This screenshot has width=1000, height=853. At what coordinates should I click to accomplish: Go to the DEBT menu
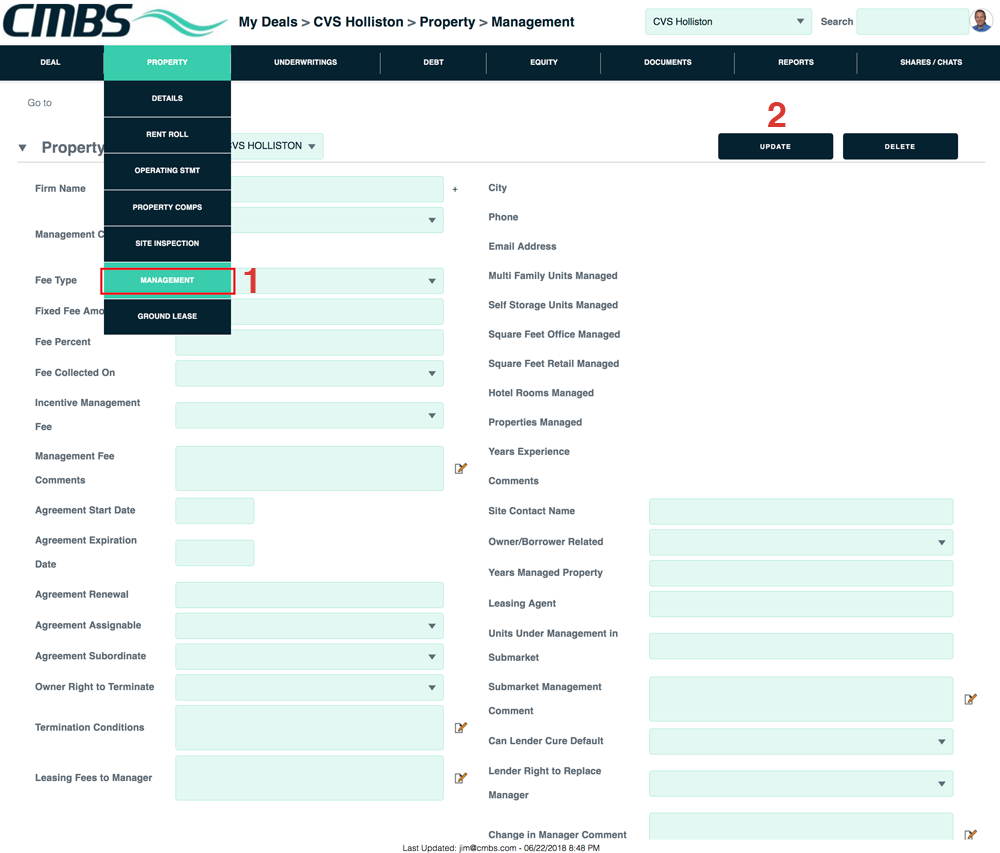(x=434, y=62)
